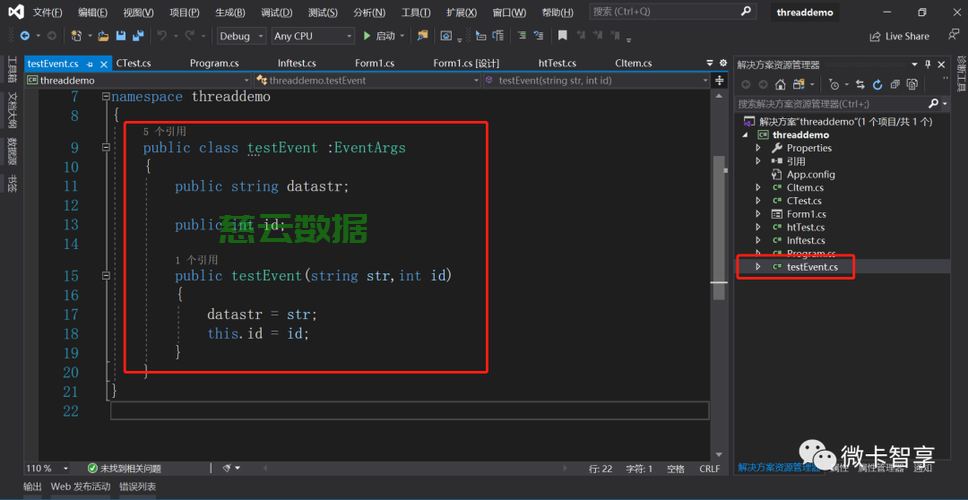The height and width of the screenshot is (500, 968).
Task: Open the threaddemo project scope dropdown
Action: click(138, 80)
